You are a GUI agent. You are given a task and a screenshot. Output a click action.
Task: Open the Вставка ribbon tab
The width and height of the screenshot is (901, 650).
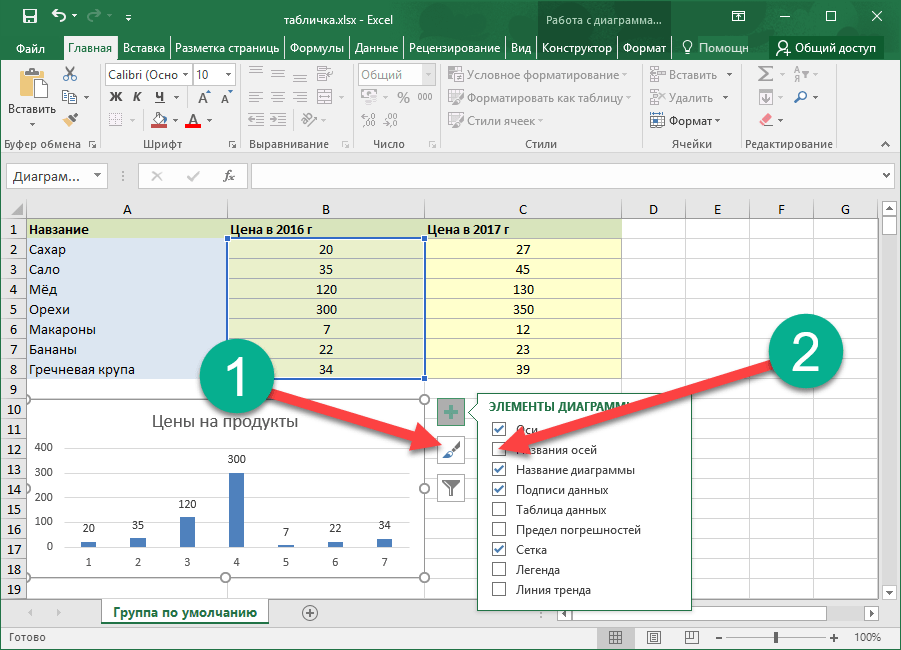[144, 48]
